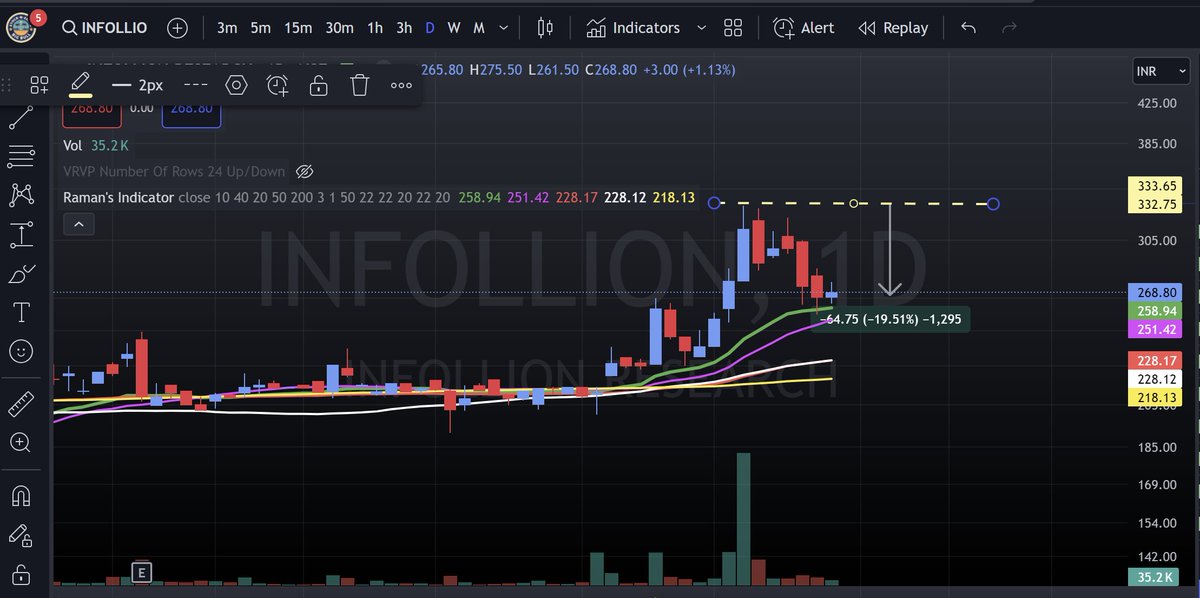This screenshot has height=598, width=1200.
Task: Create an alert using the Alert icon
Action: click(804, 27)
